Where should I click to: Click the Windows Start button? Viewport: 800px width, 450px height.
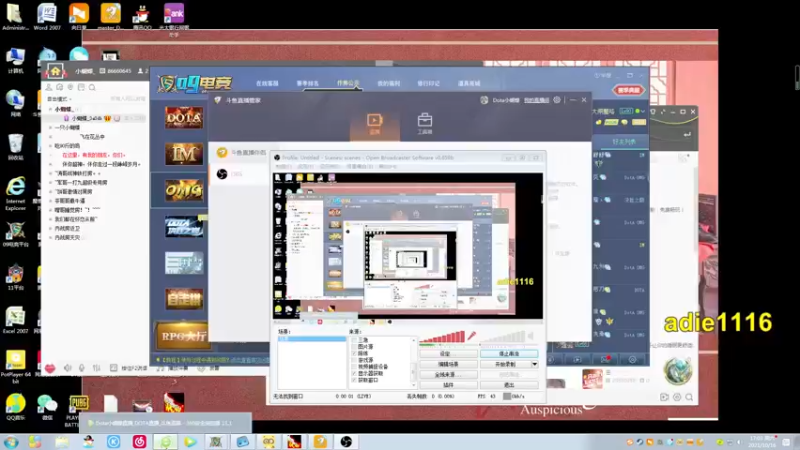(11, 441)
